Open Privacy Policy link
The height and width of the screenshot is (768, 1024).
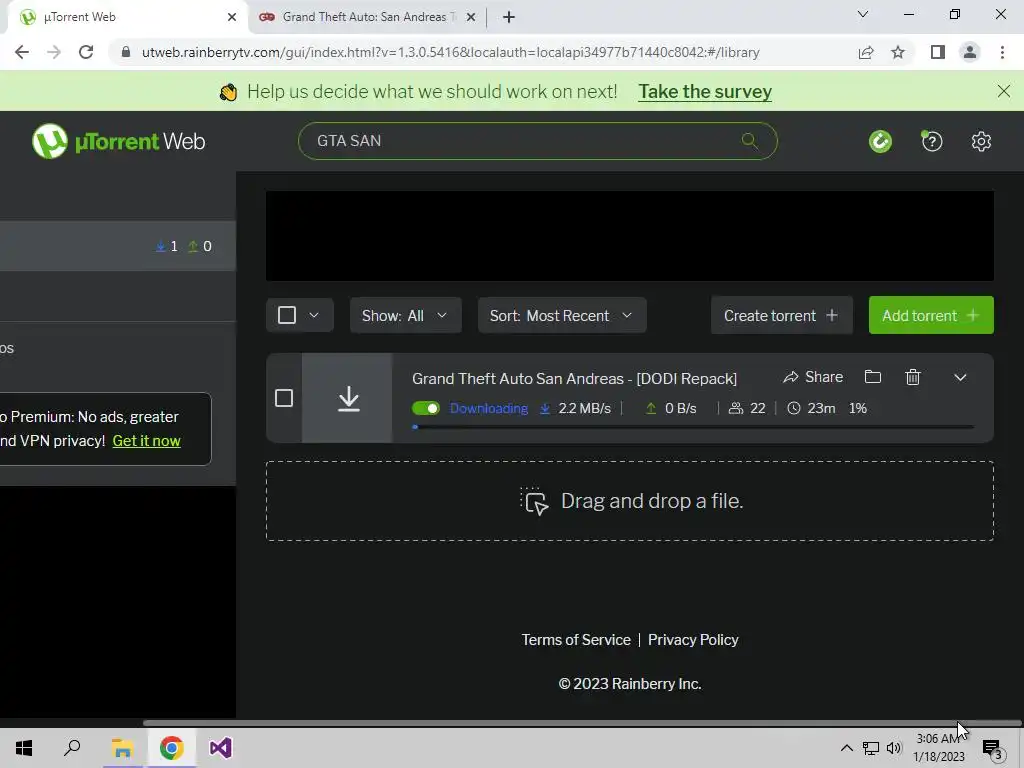(x=693, y=640)
